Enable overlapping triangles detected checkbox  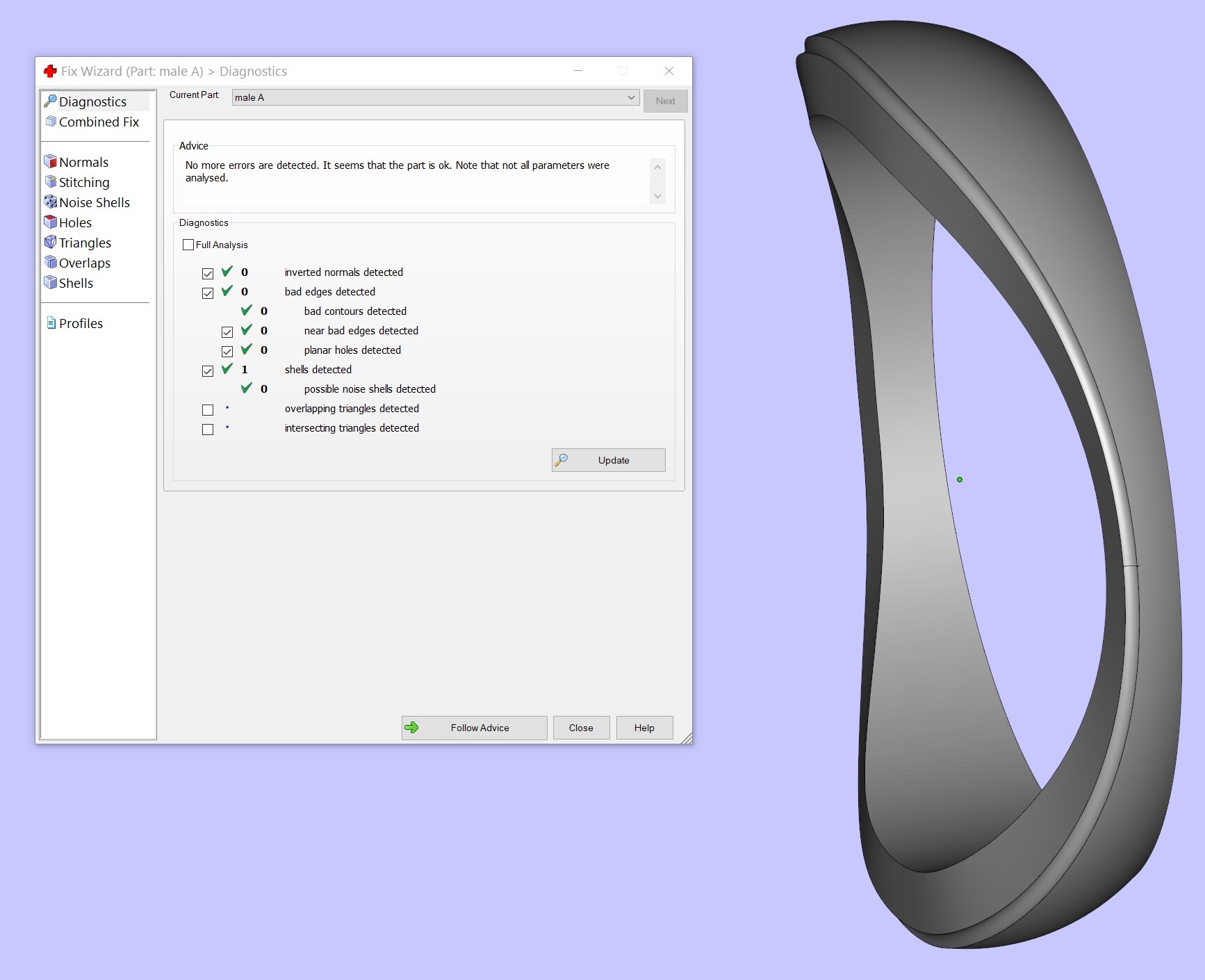tap(208, 409)
